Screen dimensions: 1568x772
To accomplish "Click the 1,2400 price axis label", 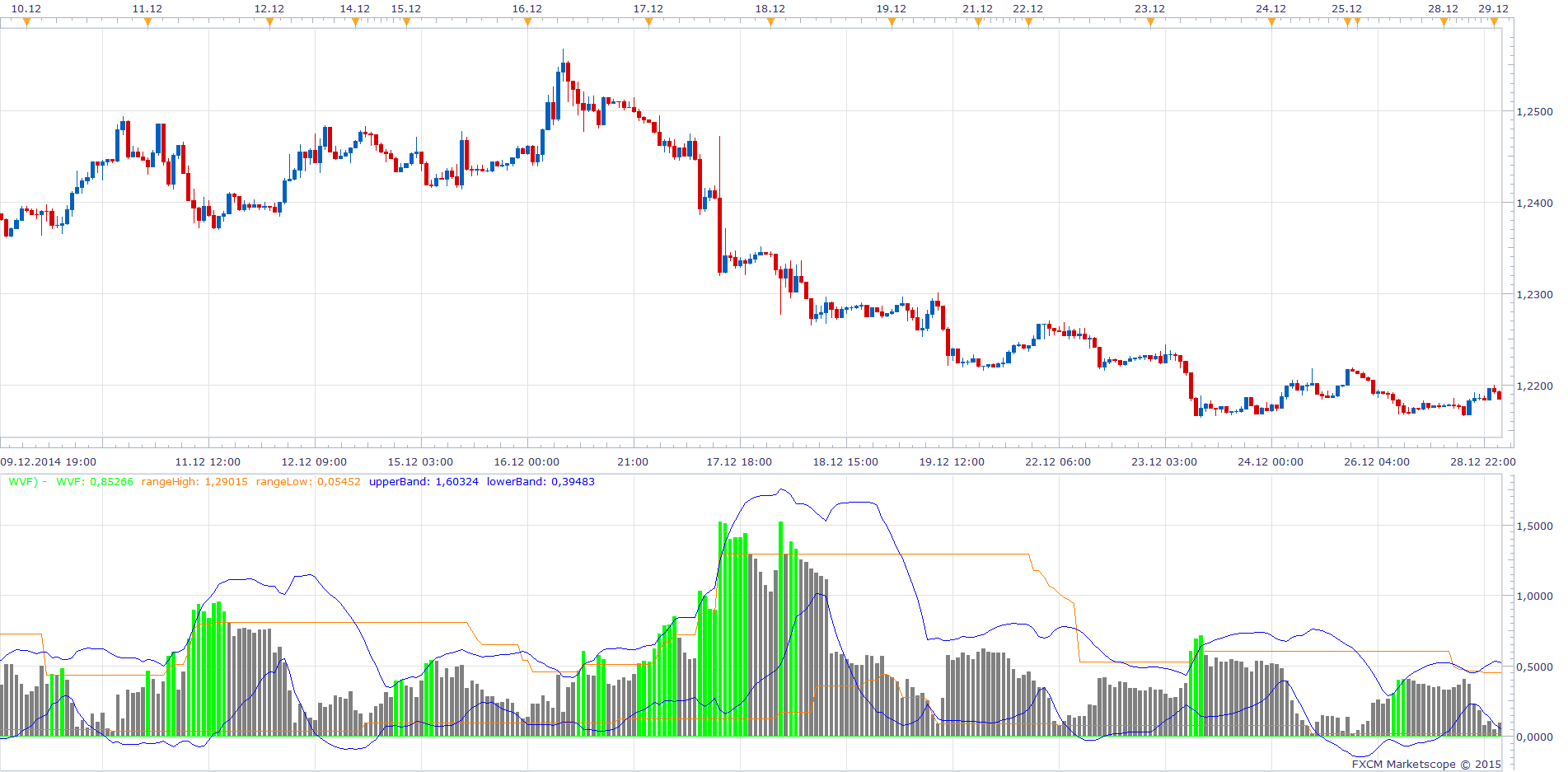I will pos(1534,204).
